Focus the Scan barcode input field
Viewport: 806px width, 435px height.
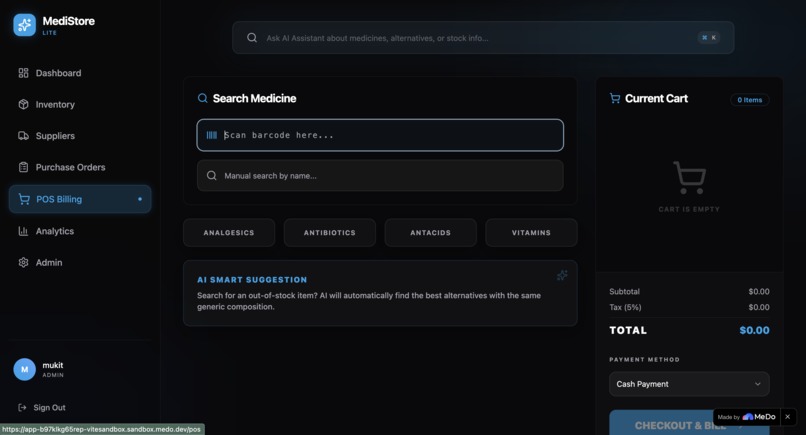380,135
